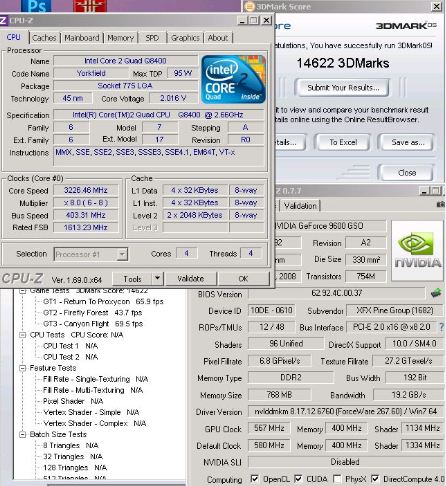Click the GPU-Z BIOS Version field

(337, 293)
